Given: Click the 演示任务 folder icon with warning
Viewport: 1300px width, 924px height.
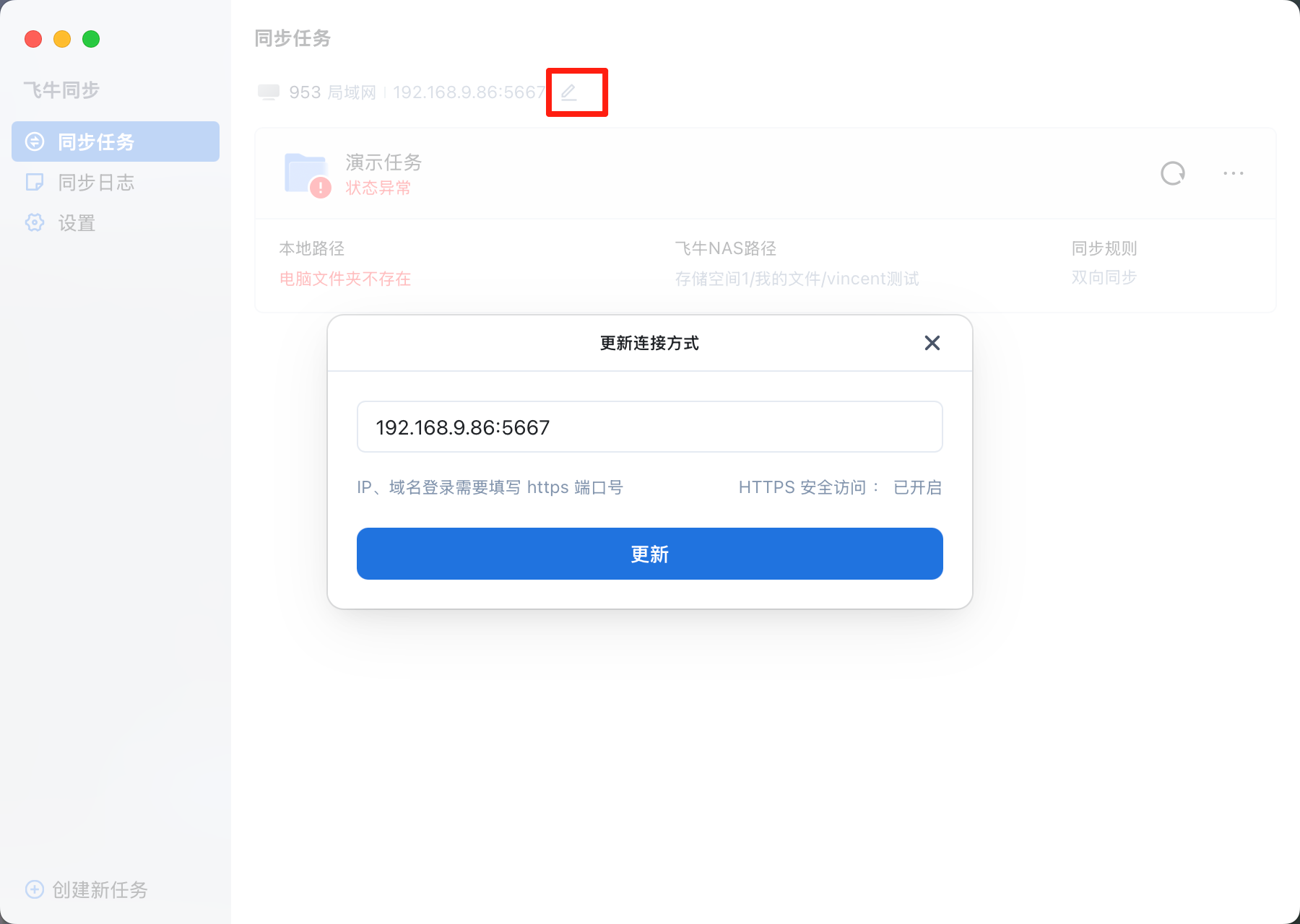Looking at the screenshot, I should click(308, 175).
